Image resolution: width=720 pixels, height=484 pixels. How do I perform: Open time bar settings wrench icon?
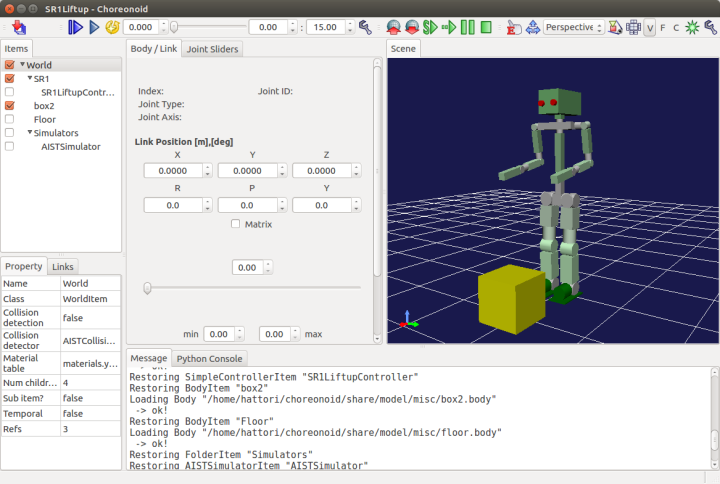pos(365,27)
